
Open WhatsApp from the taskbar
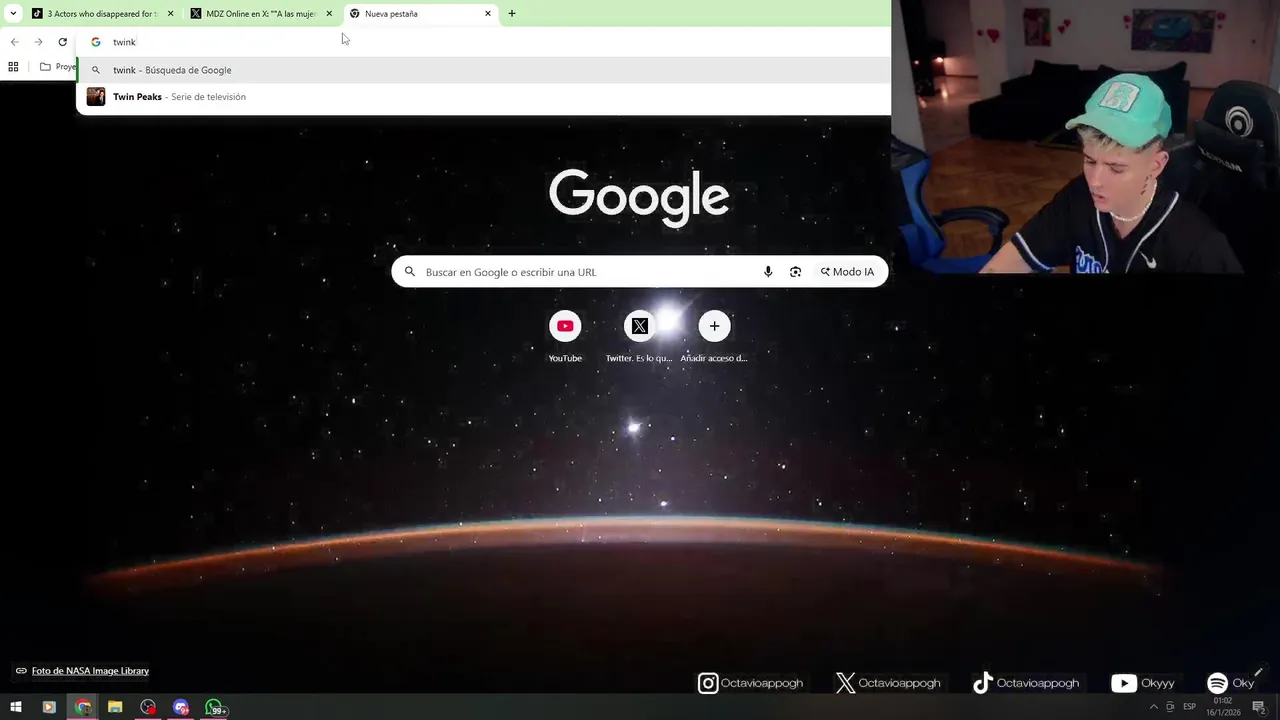(x=215, y=708)
